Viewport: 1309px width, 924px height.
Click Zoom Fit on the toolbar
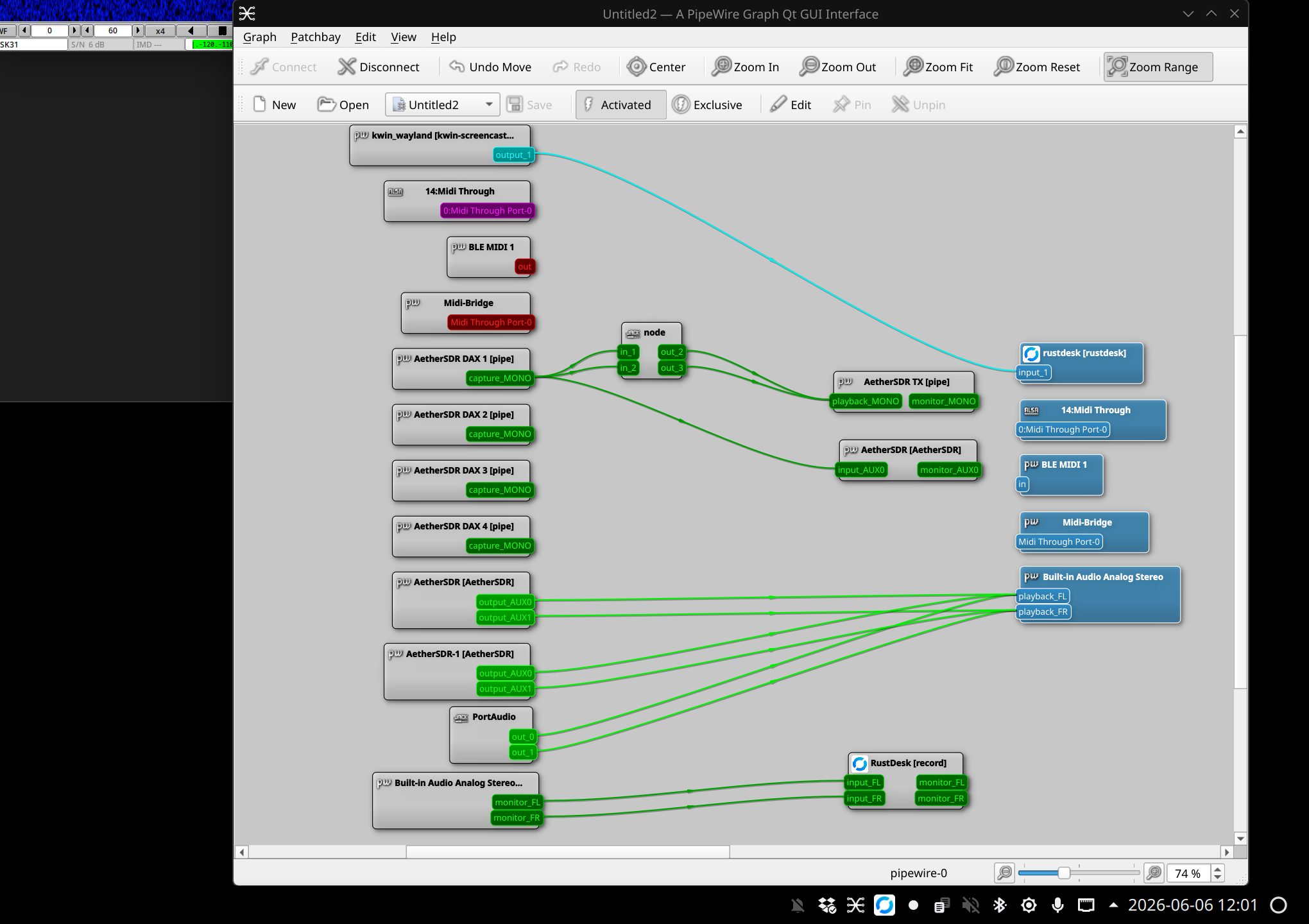[x=938, y=67]
